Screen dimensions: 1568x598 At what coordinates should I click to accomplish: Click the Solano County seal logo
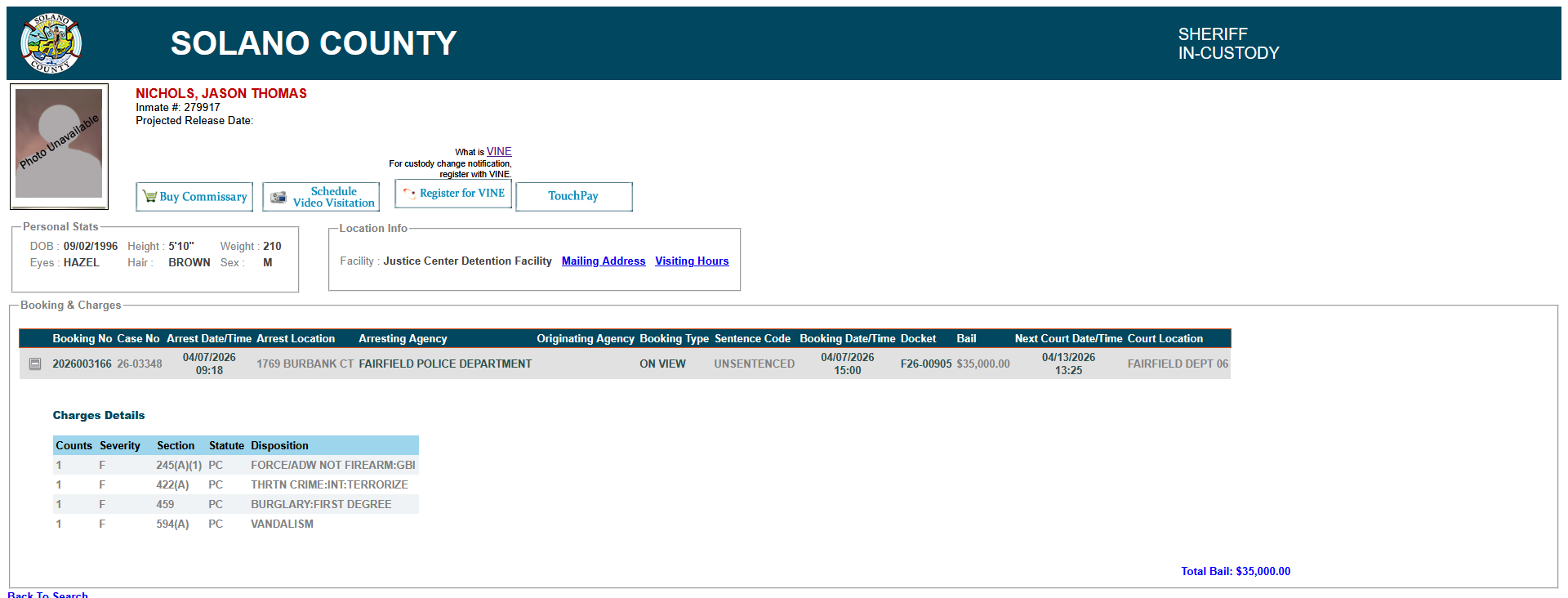point(51,43)
